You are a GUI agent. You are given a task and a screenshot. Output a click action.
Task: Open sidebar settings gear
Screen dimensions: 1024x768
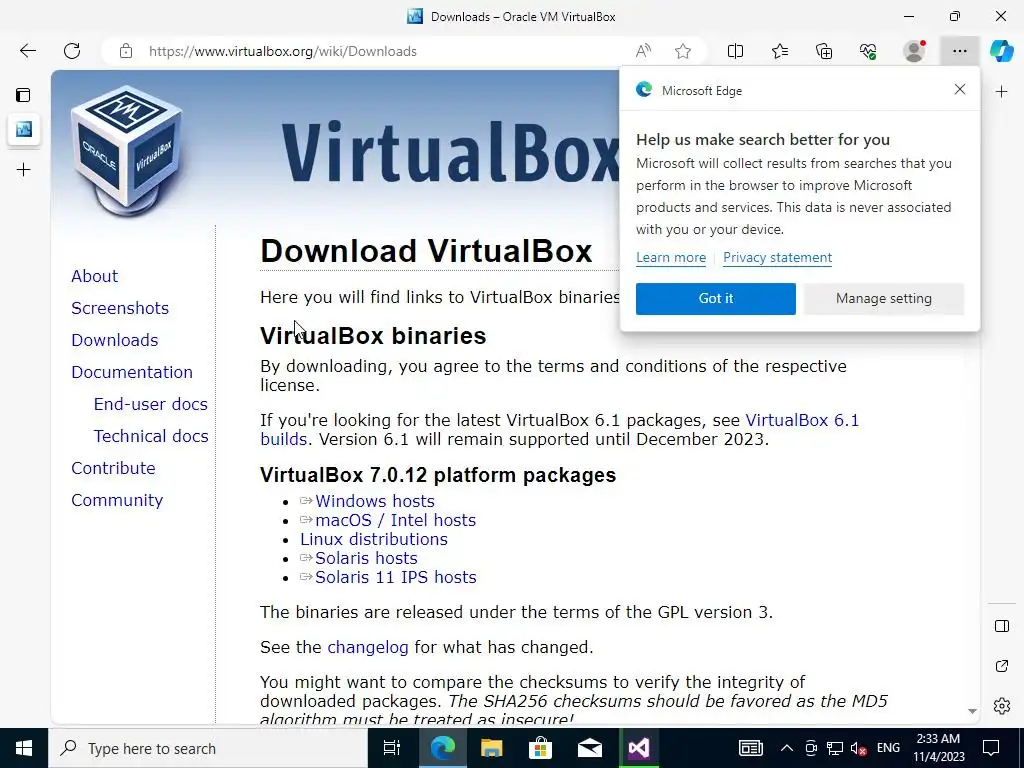[1002, 706]
